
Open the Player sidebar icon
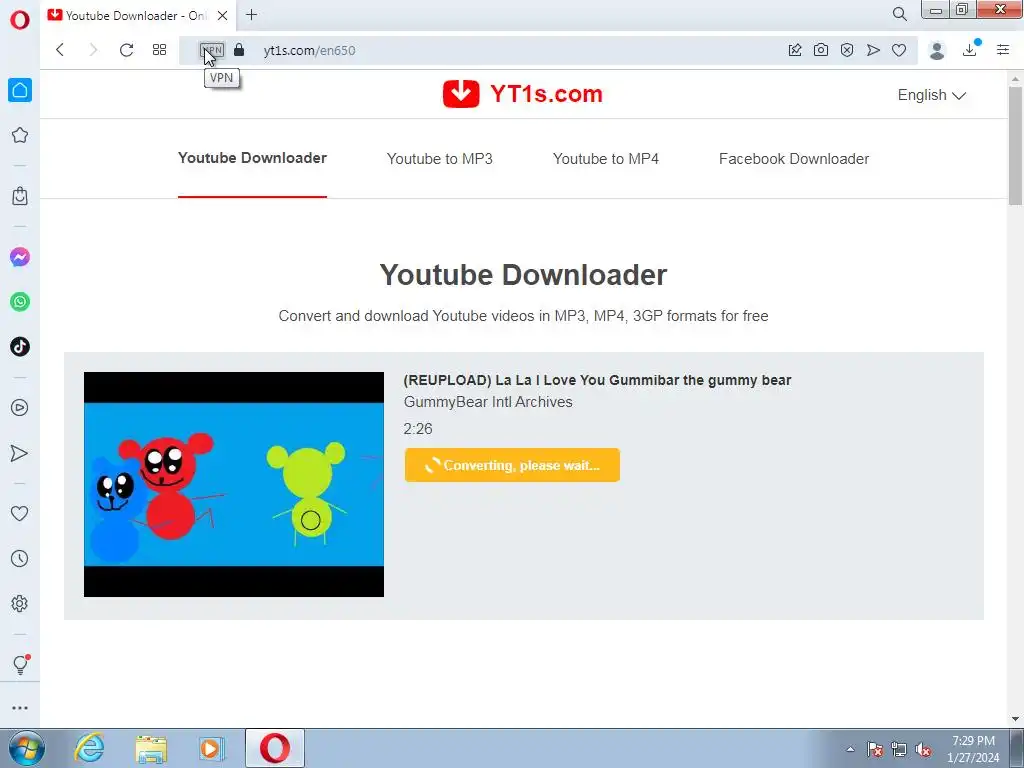click(x=20, y=408)
